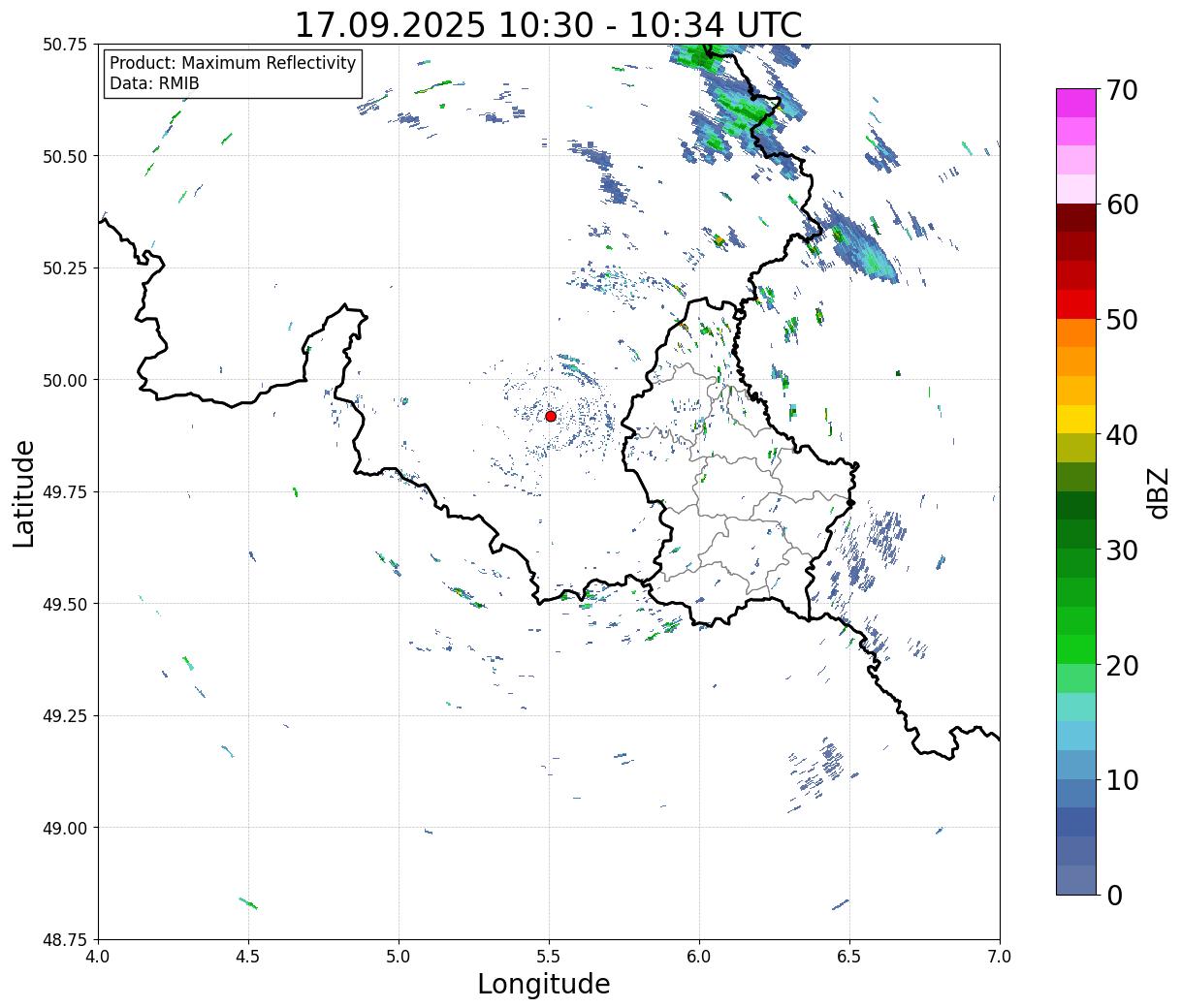Click the 49.75 latitude tick label
Image resolution: width=1182 pixels, height=1008 pixels.
(x=65, y=492)
